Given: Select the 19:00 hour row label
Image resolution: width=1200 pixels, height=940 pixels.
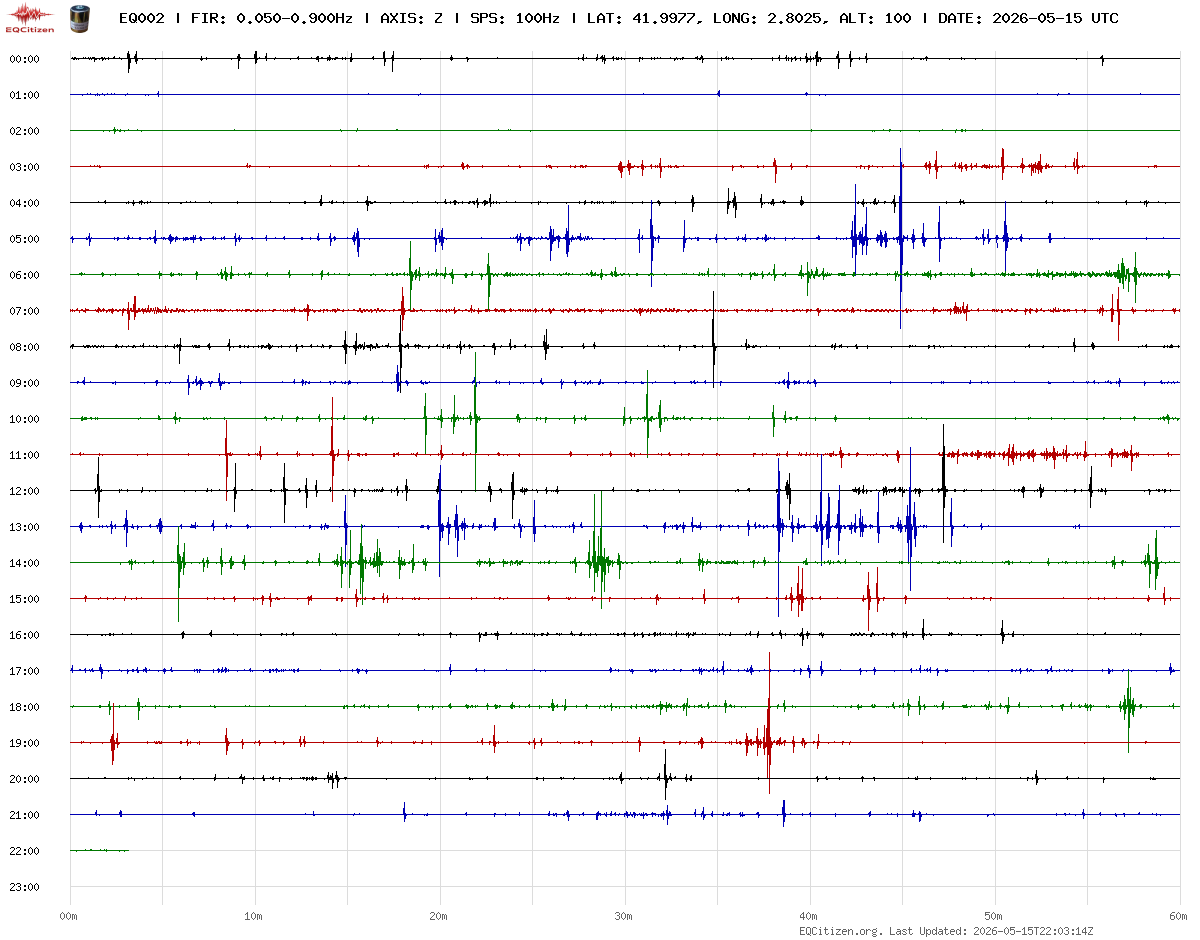Looking at the screenshot, I should pyautogui.click(x=24, y=743).
